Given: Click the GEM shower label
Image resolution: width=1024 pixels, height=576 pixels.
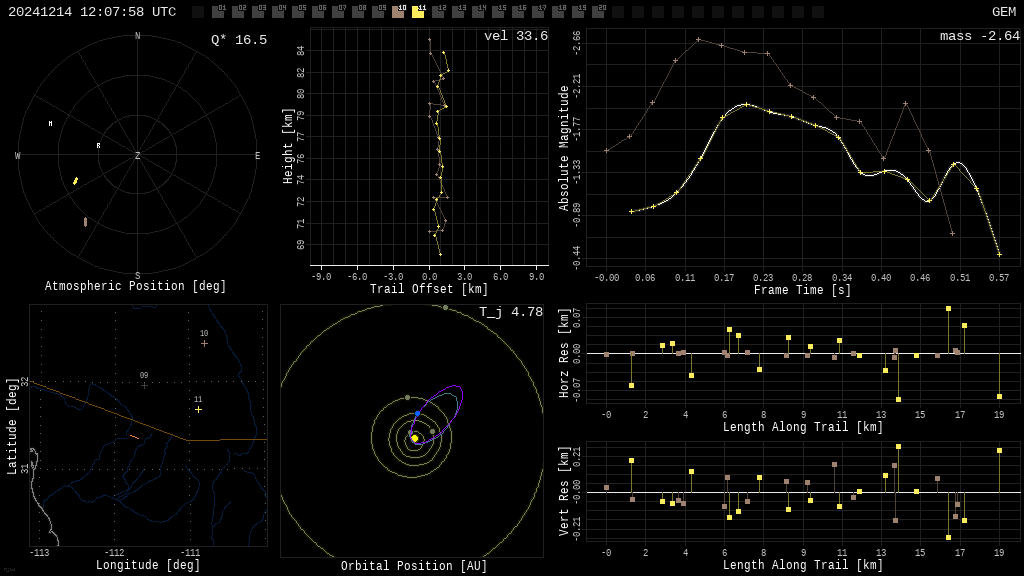Looking at the screenshot, I should [x=1003, y=12].
